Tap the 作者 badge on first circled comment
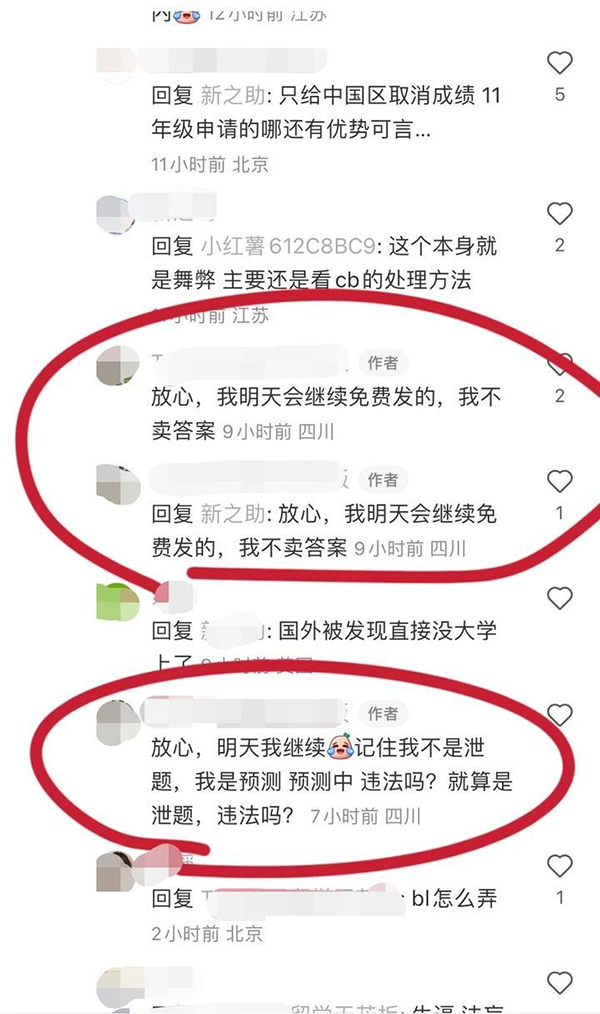 [383, 363]
